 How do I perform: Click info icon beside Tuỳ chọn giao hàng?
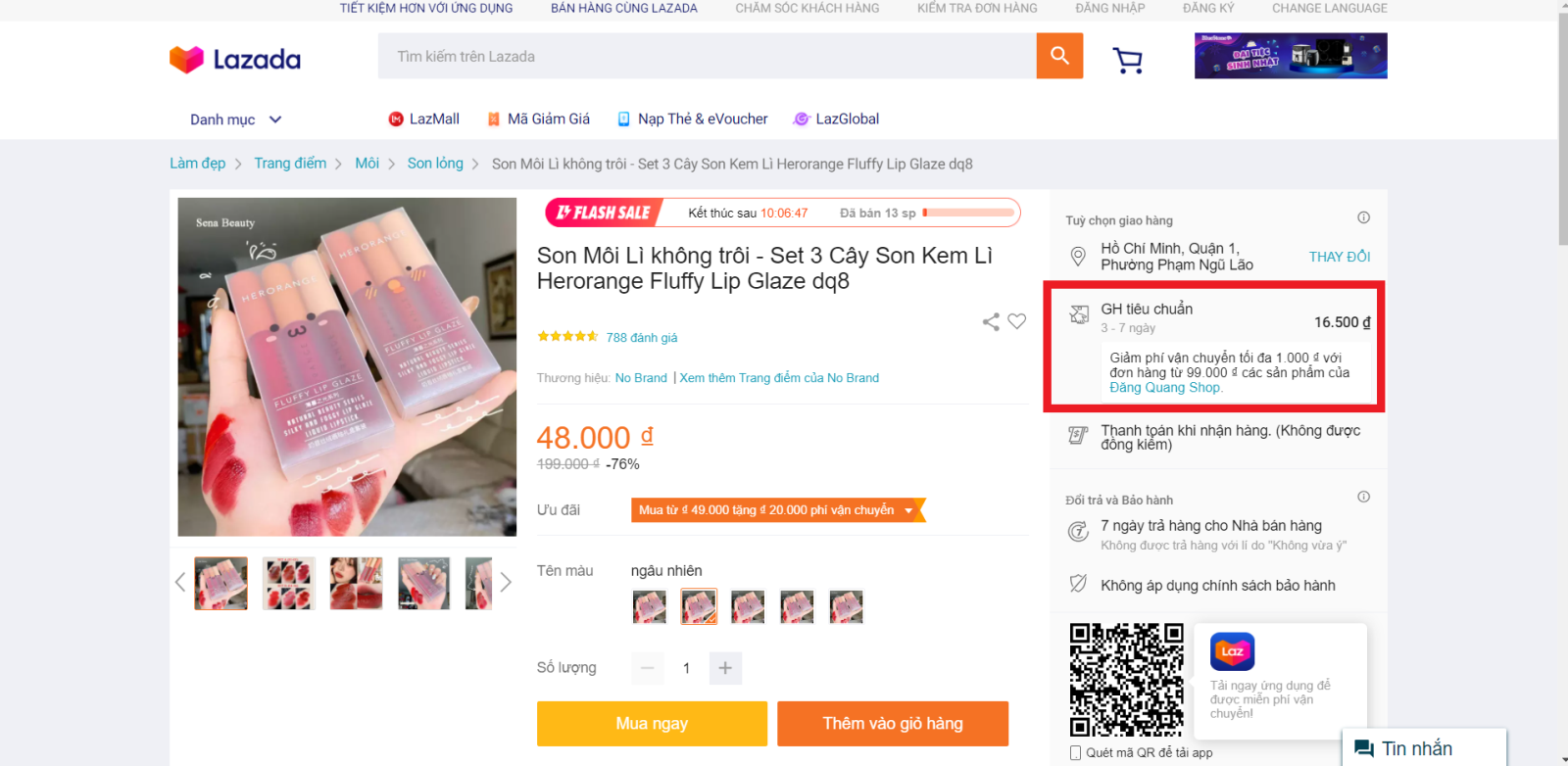(x=1363, y=217)
